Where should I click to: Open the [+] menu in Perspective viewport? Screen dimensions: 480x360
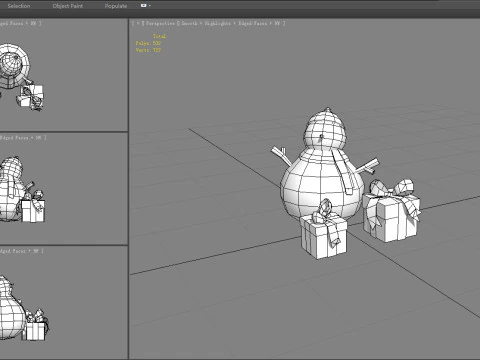coord(138,23)
